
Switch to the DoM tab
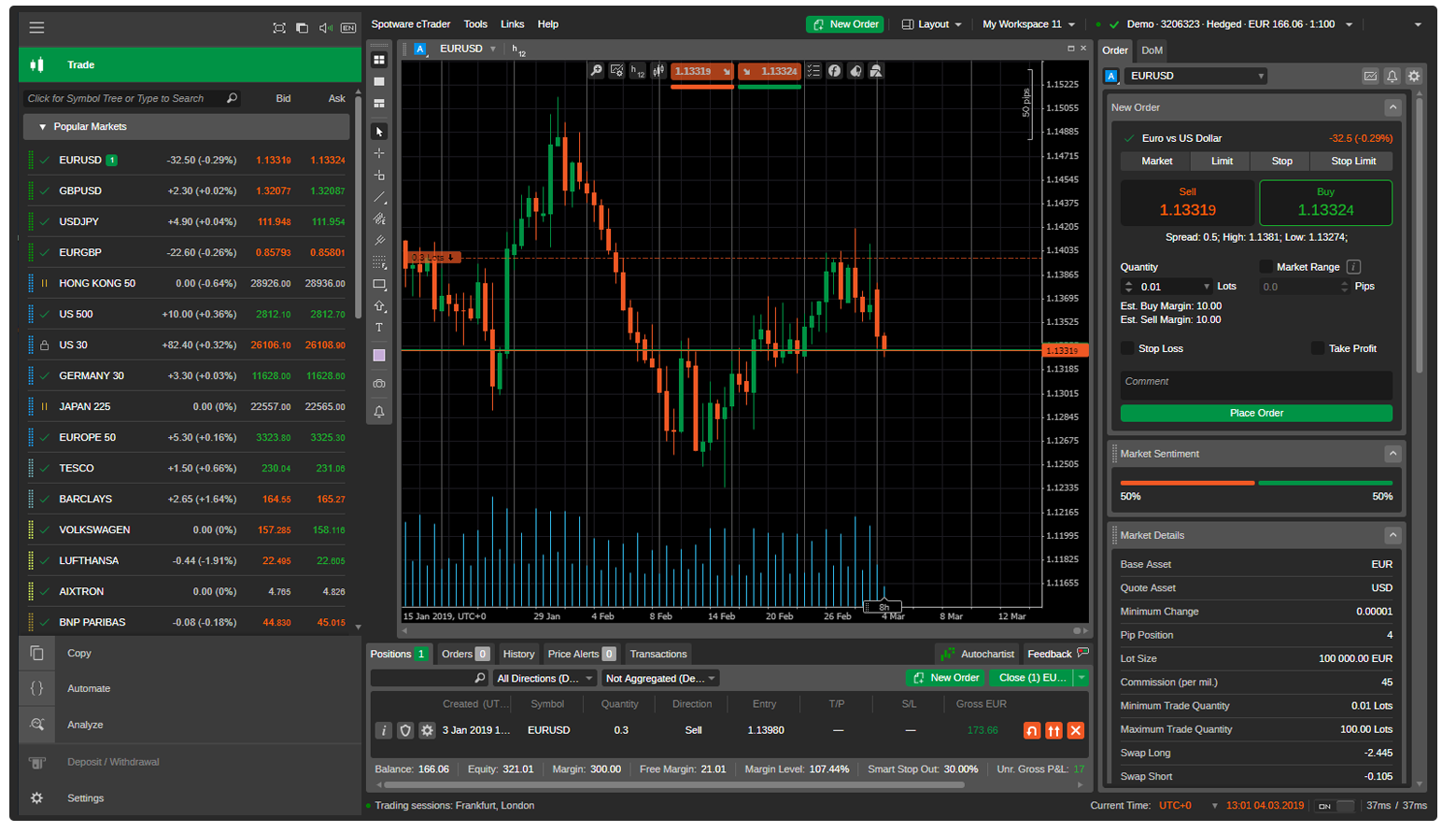tap(1152, 50)
